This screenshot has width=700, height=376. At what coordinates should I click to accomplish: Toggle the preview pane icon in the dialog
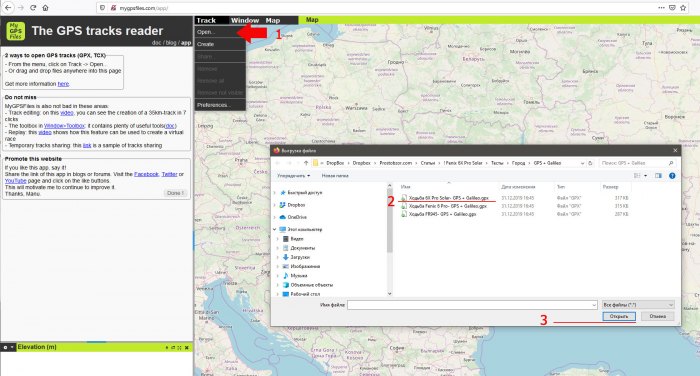658,176
